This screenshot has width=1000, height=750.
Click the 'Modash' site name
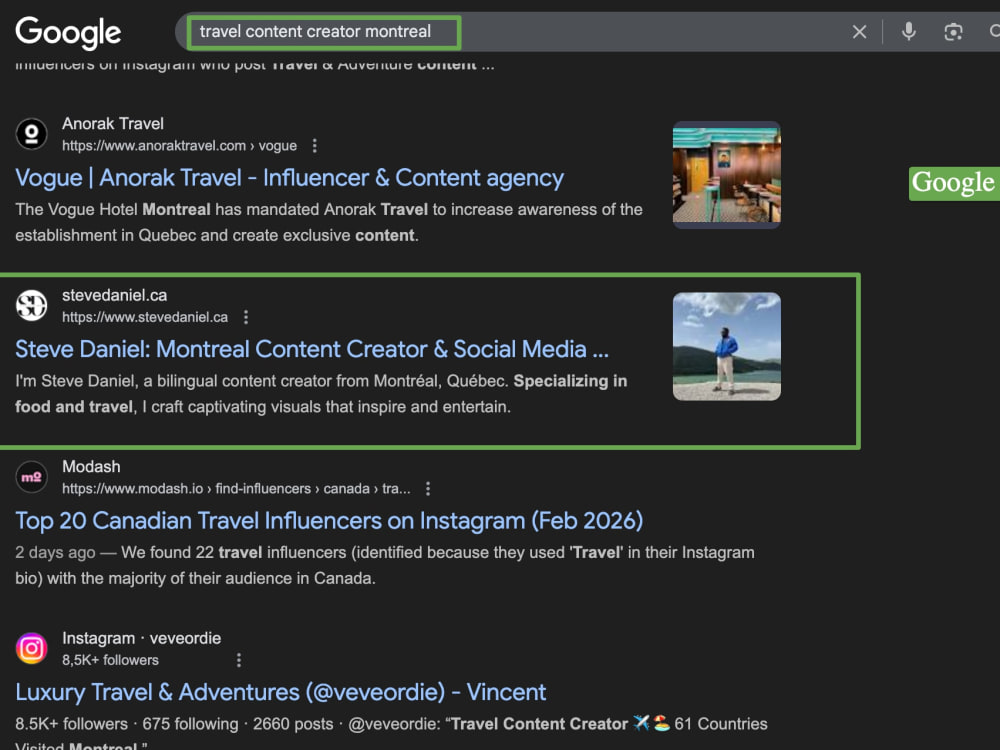[91, 467]
